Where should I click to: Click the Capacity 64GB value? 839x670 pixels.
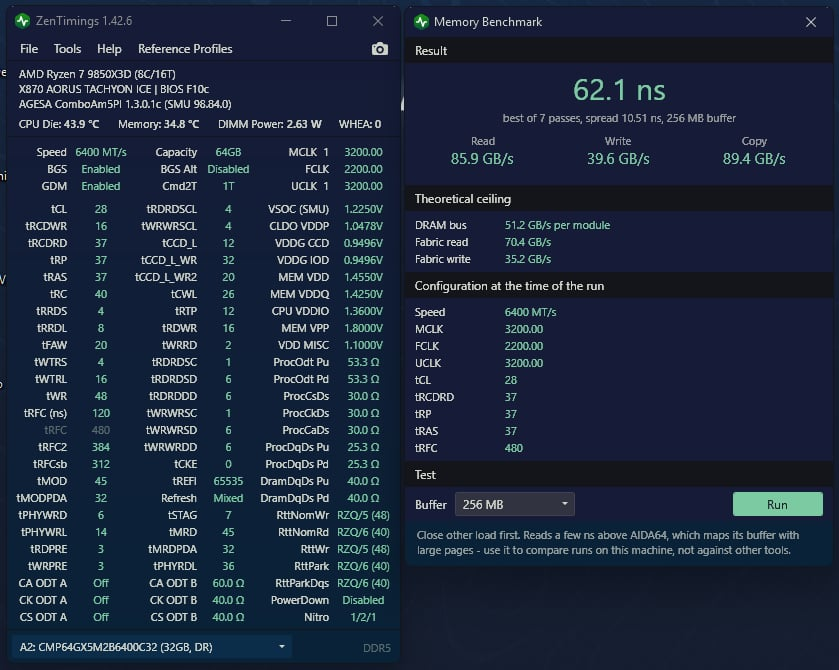(x=228, y=153)
